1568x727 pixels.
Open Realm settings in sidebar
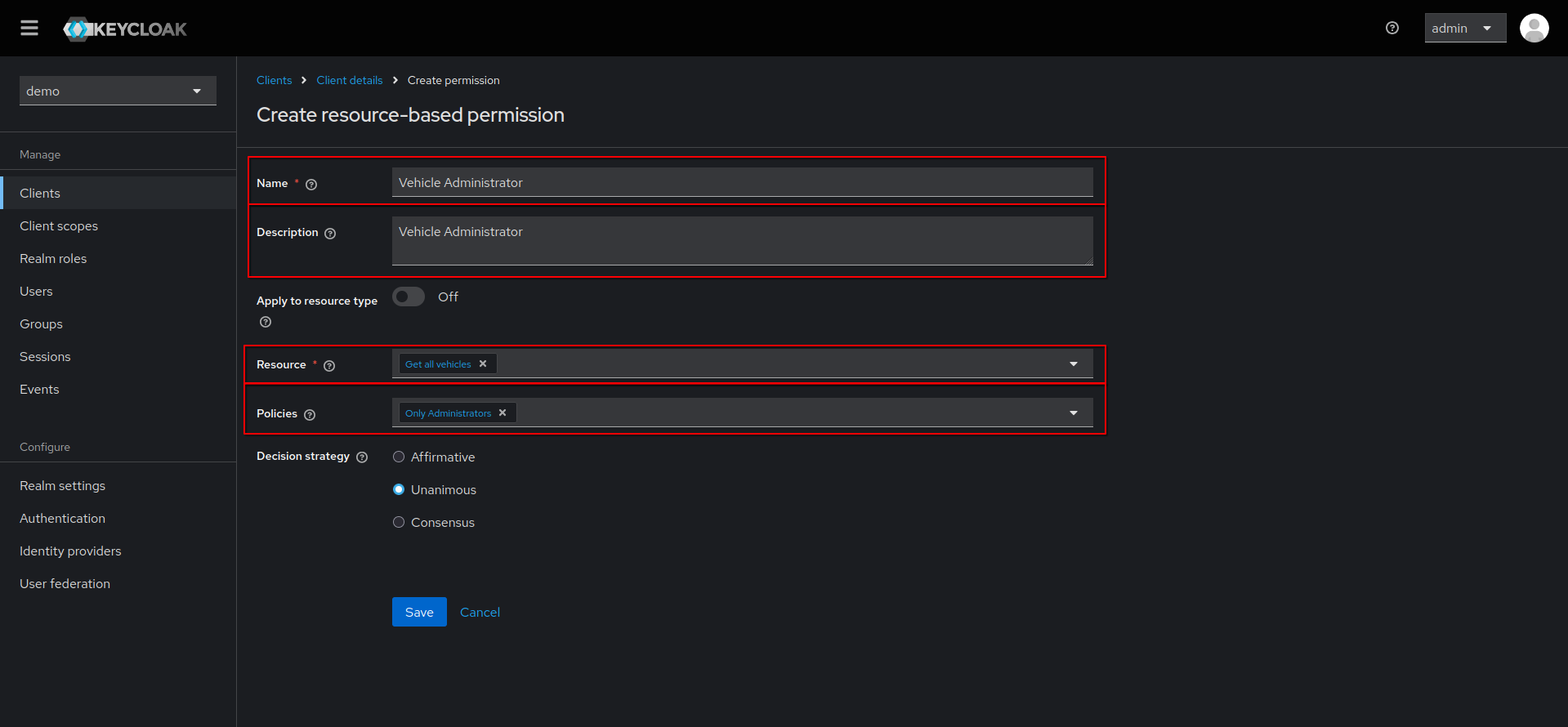click(x=118, y=485)
